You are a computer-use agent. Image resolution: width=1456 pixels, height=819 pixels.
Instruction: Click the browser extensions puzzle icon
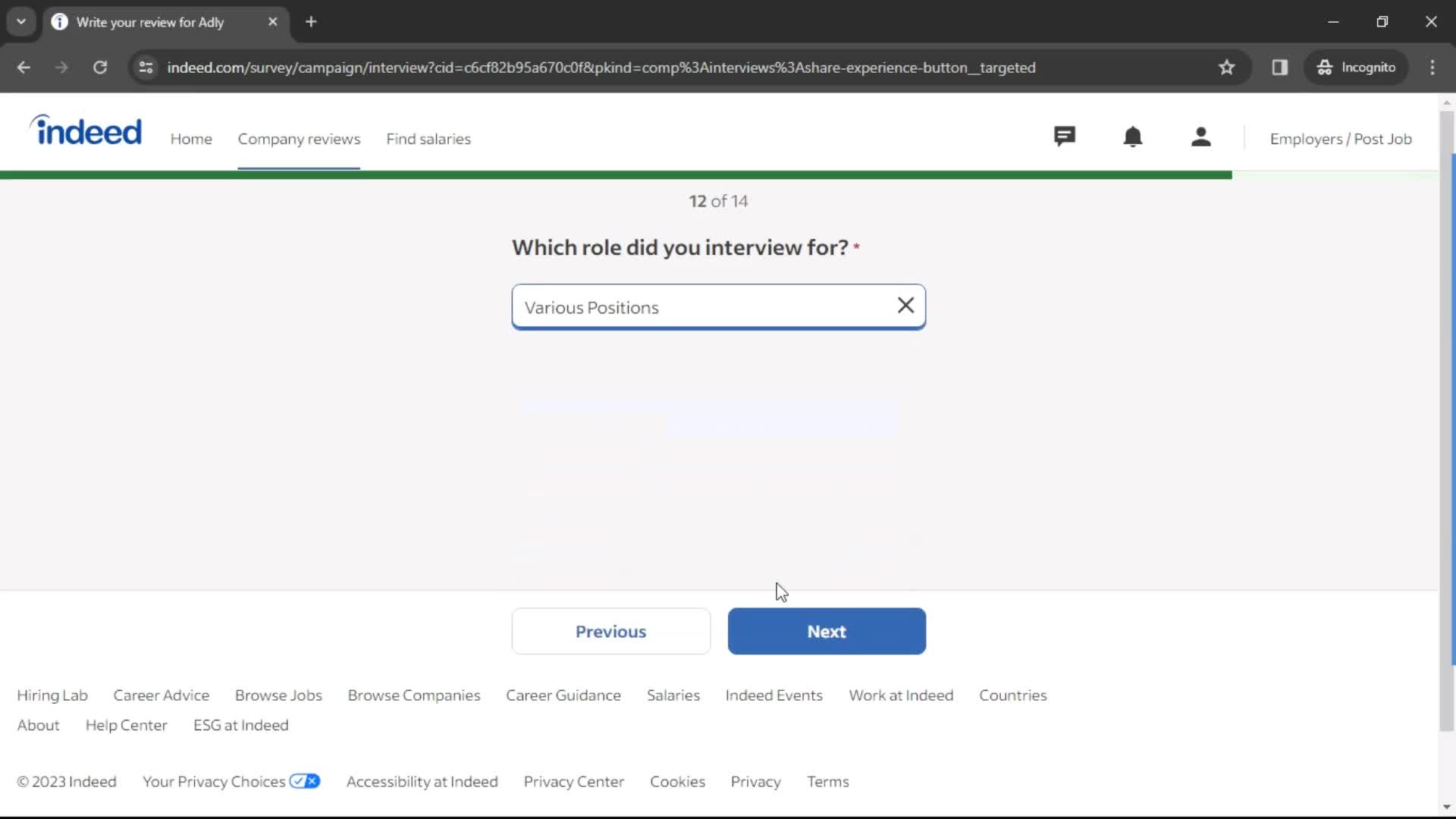tap(1280, 67)
